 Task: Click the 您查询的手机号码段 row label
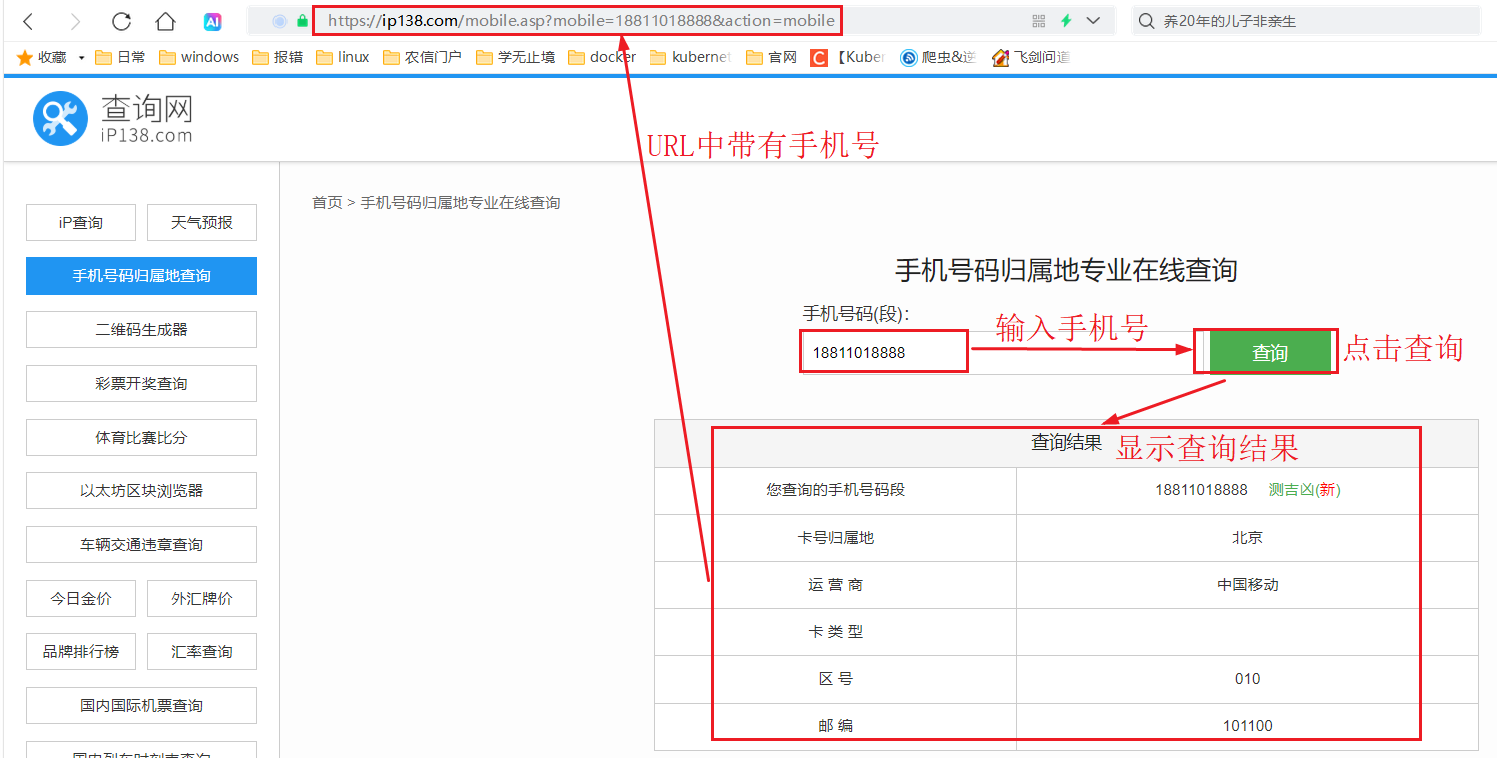coord(835,490)
